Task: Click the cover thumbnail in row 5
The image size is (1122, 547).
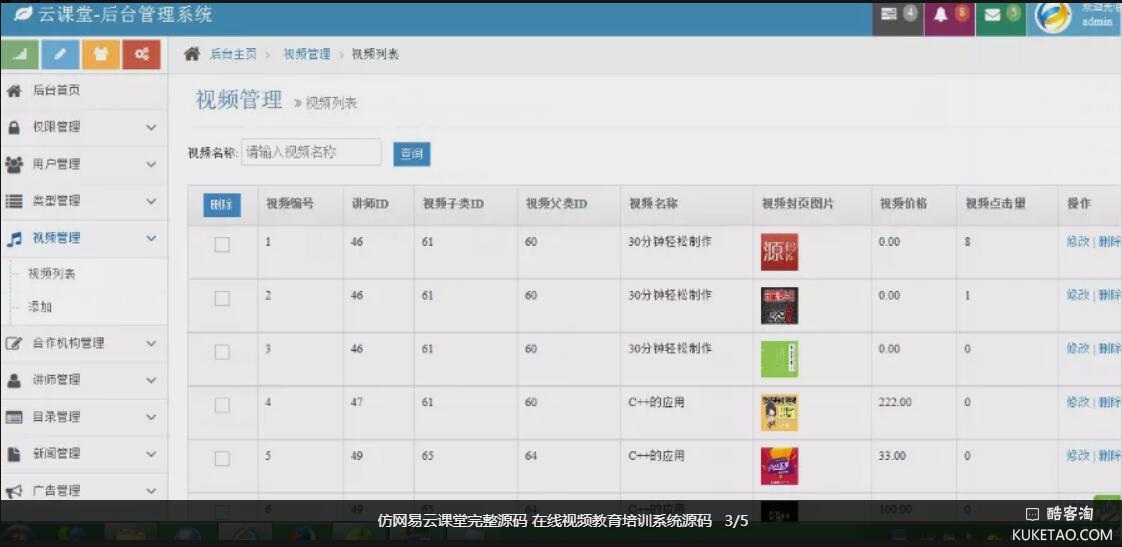Action: pyautogui.click(x=779, y=466)
